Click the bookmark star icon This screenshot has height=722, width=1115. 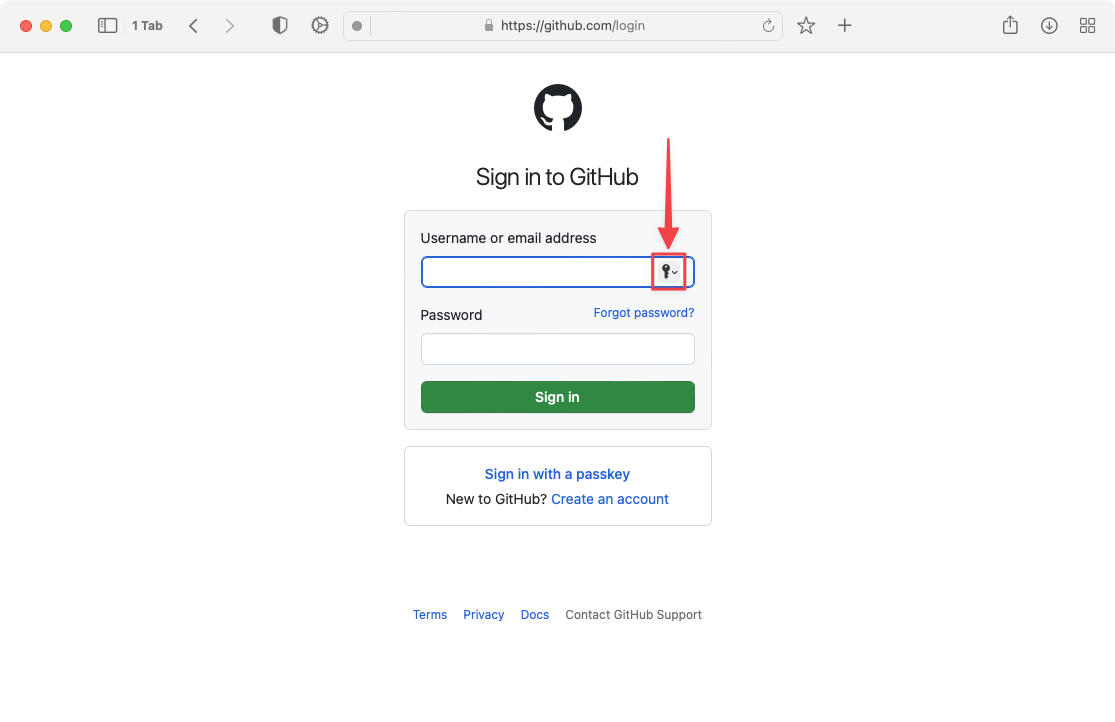[x=806, y=25]
